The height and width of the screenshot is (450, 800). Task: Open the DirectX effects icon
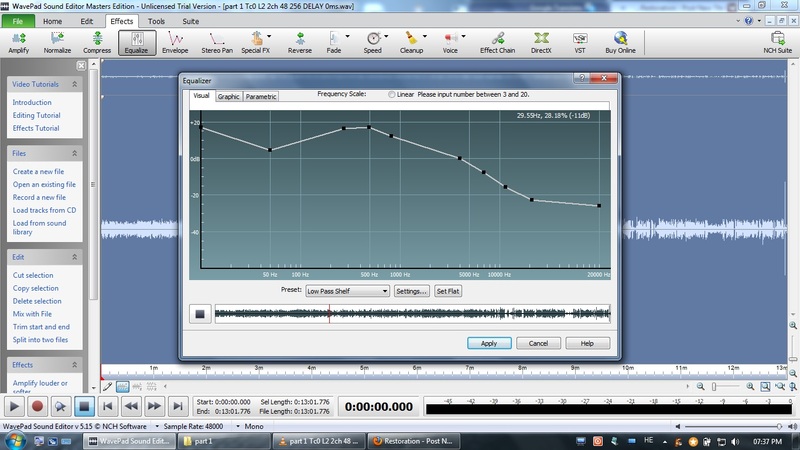pos(541,43)
